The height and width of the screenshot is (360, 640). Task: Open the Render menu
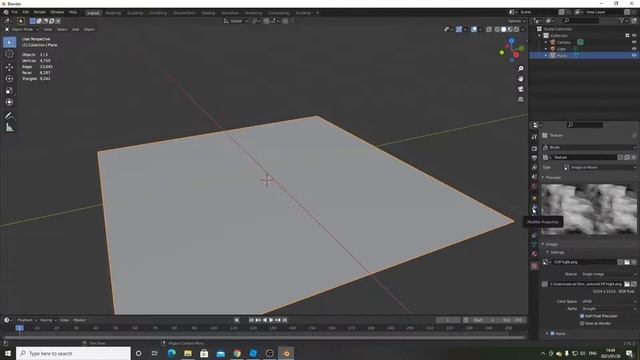[x=40, y=13]
